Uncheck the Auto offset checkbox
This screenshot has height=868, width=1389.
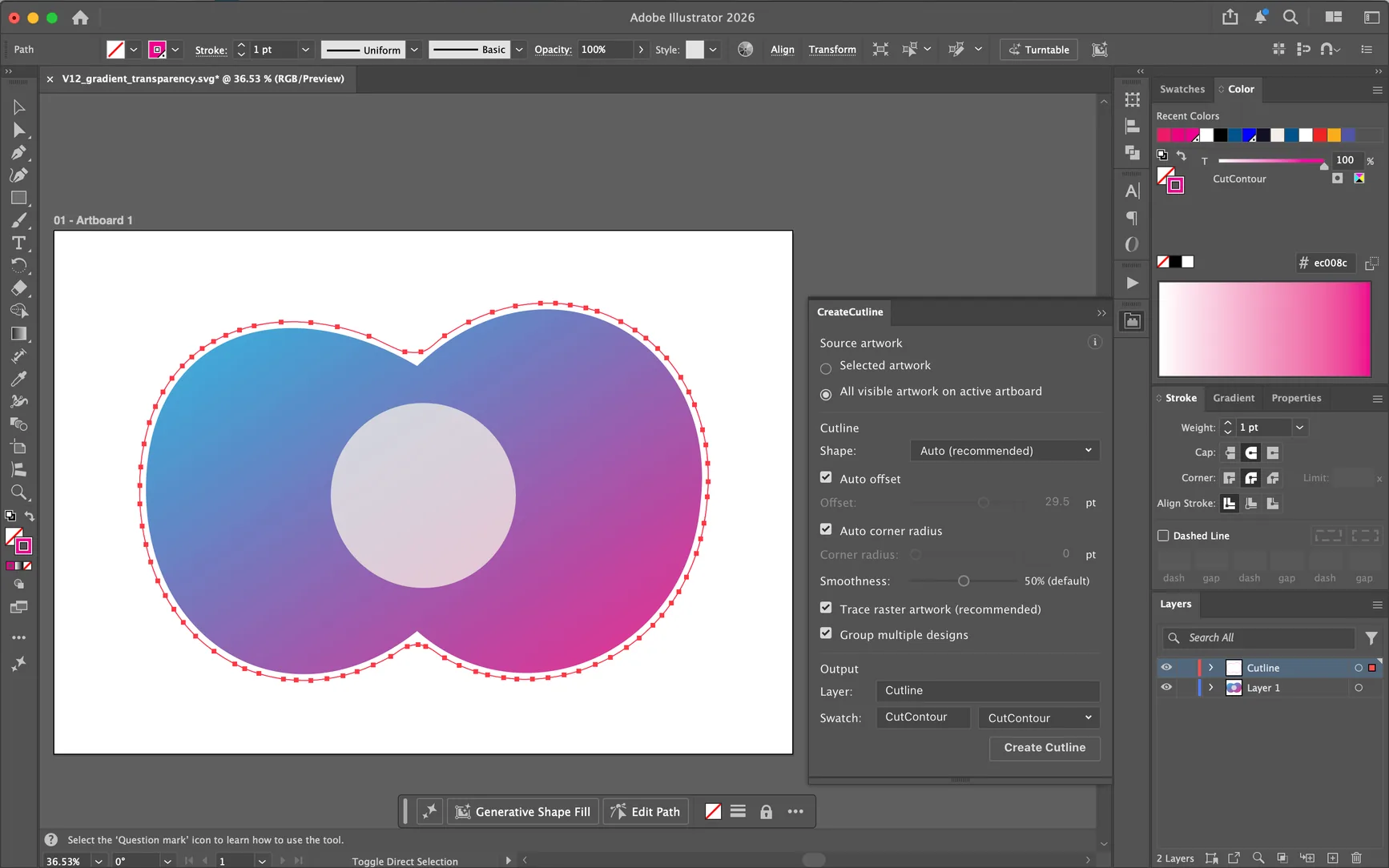tap(826, 477)
